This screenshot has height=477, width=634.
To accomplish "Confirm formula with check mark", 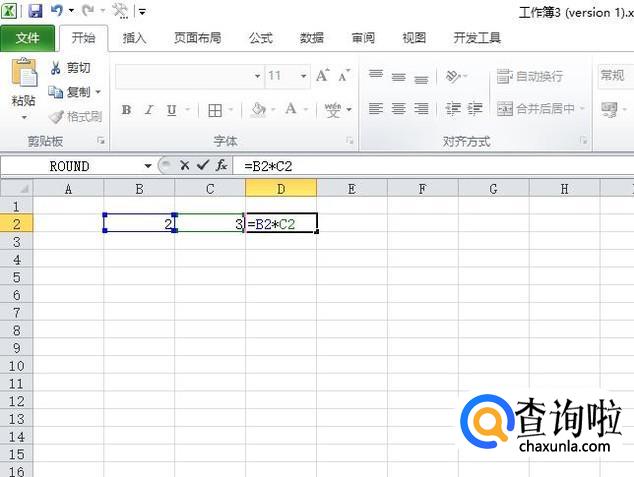I will [202, 165].
